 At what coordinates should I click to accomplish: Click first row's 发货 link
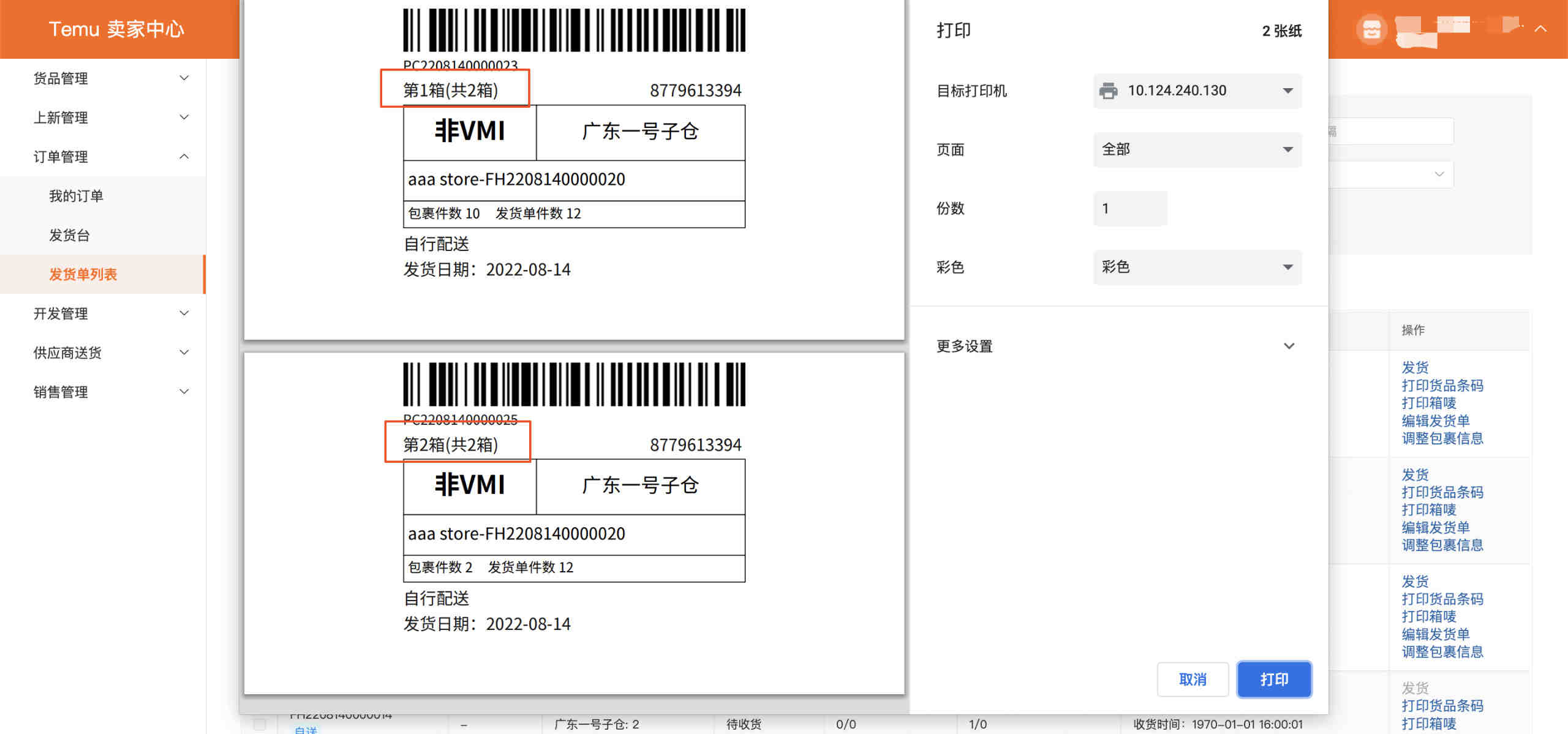coord(1415,367)
